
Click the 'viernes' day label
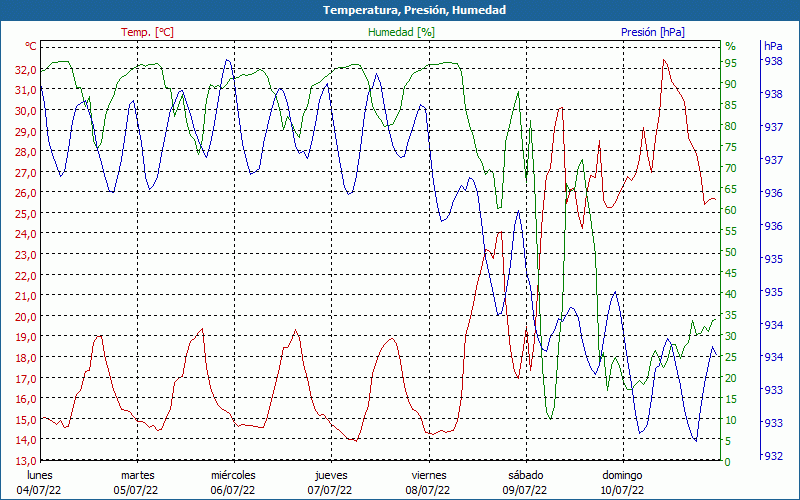point(429,476)
